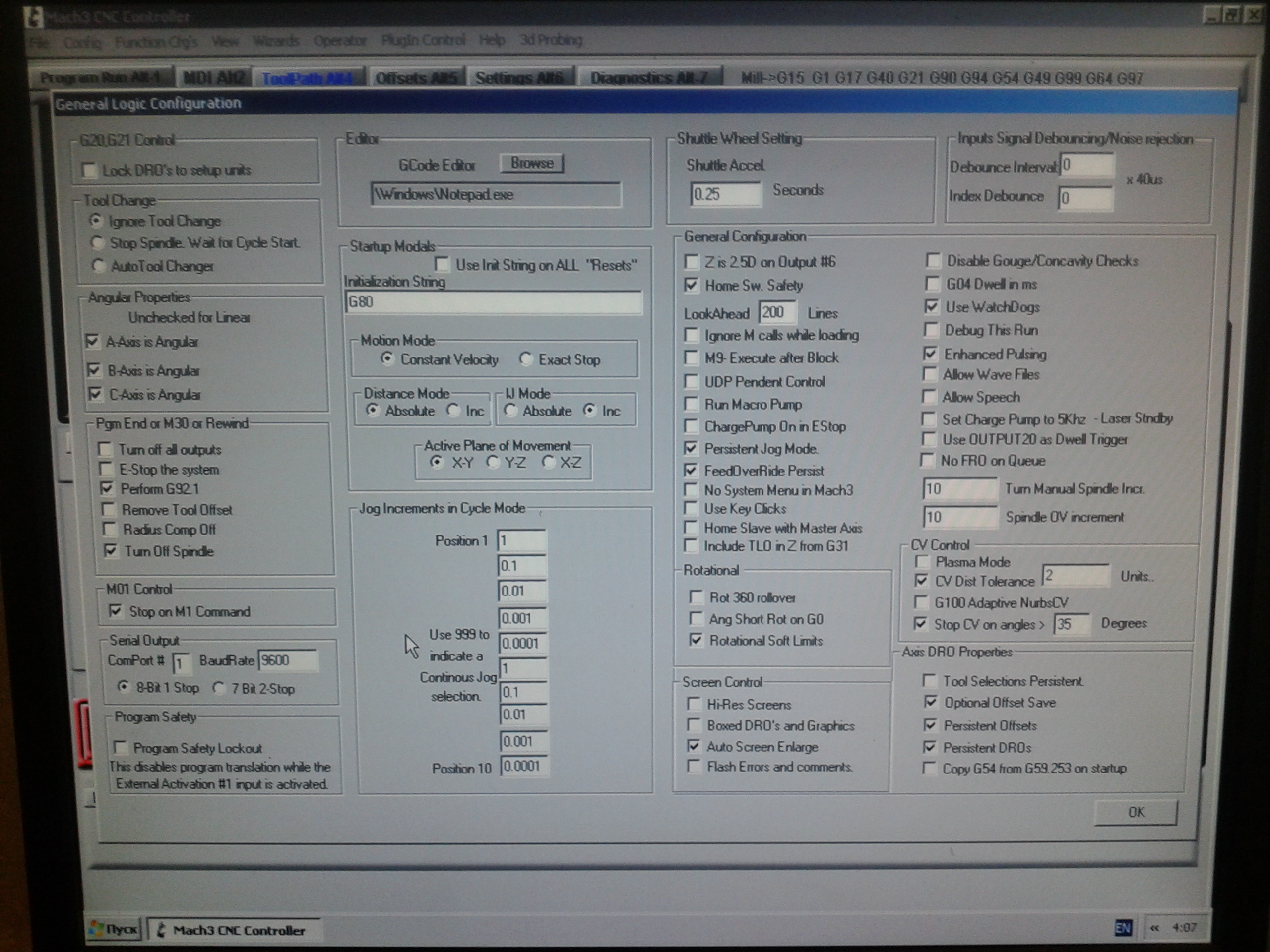Switch to Diagnostics Alt-7 tab
Image resolution: width=1270 pixels, height=952 pixels.
(x=649, y=77)
